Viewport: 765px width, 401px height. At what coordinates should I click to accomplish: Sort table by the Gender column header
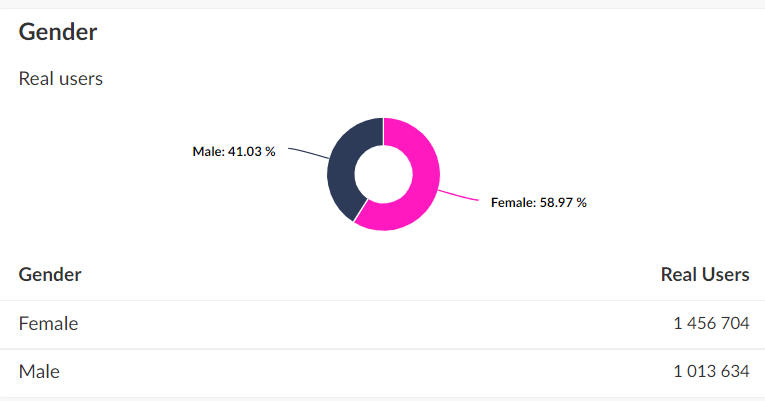[50, 274]
